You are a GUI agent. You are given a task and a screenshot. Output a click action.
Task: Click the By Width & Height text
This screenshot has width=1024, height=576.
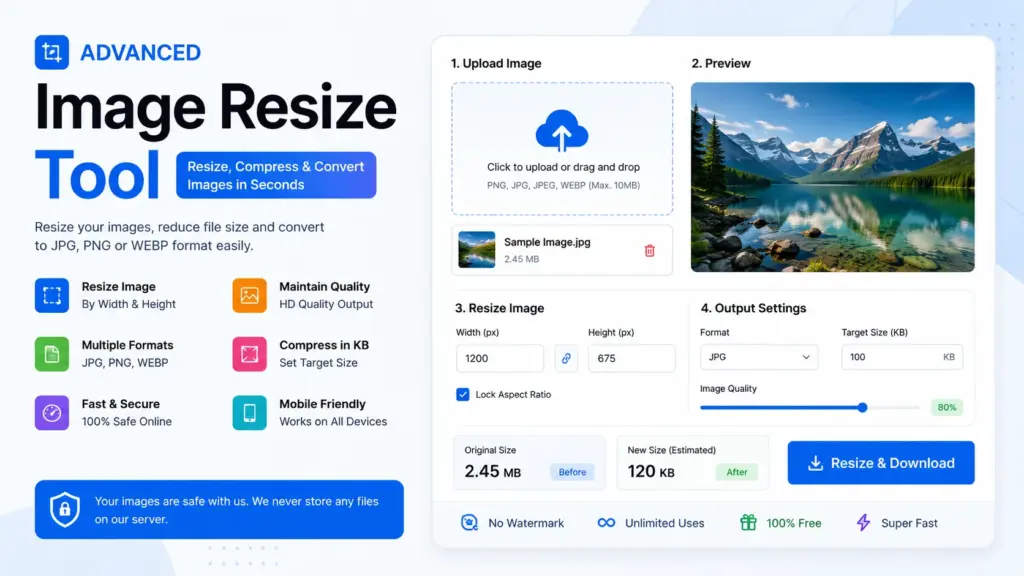point(129,304)
